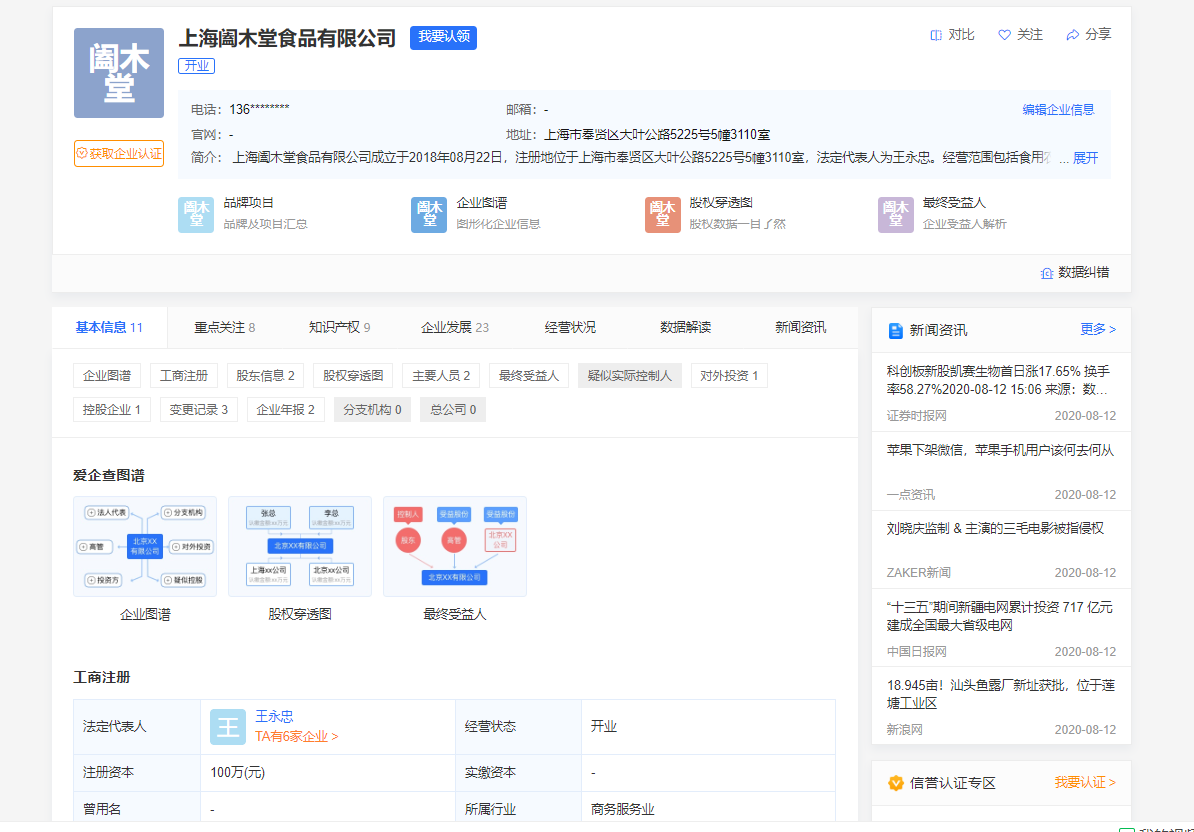The image size is (1194, 832).
Task: Select the 疑似实际控制人 chip
Action: tap(630, 376)
